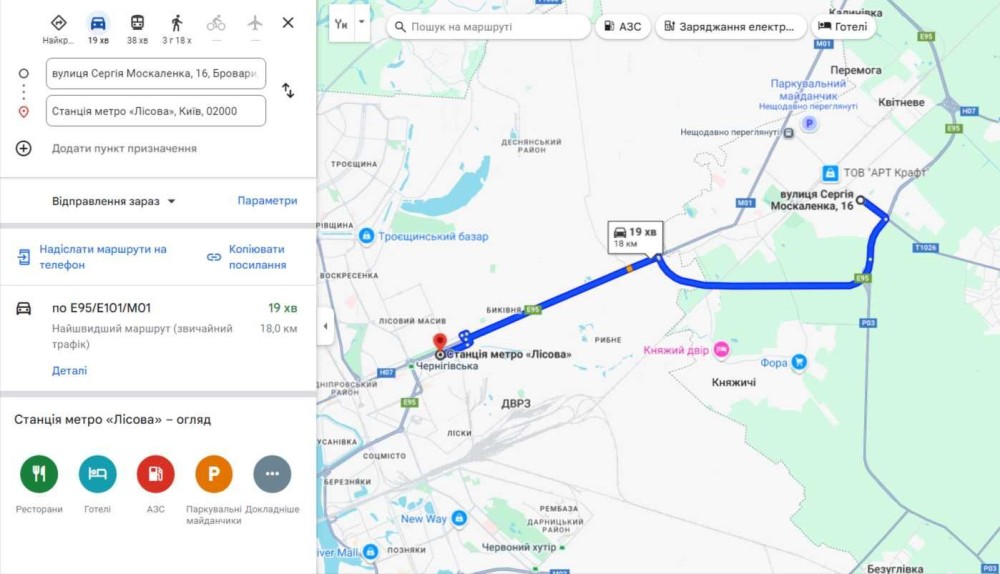Click the Пошук на маршруті search box
This screenshot has height=574, width=1000.
pyautogui.click(x=489, y=27)
